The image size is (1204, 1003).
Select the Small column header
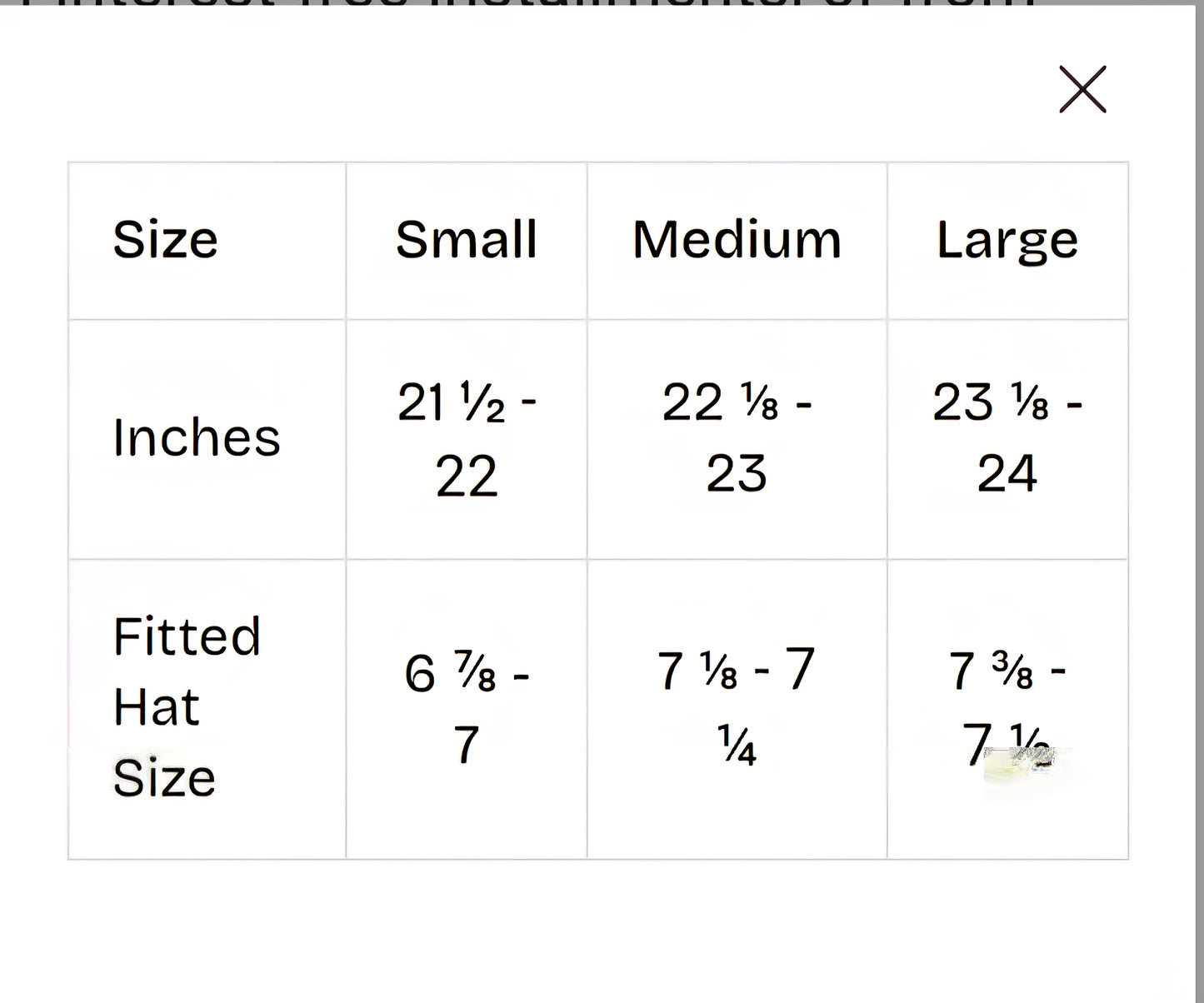click(x=466, y=240)
